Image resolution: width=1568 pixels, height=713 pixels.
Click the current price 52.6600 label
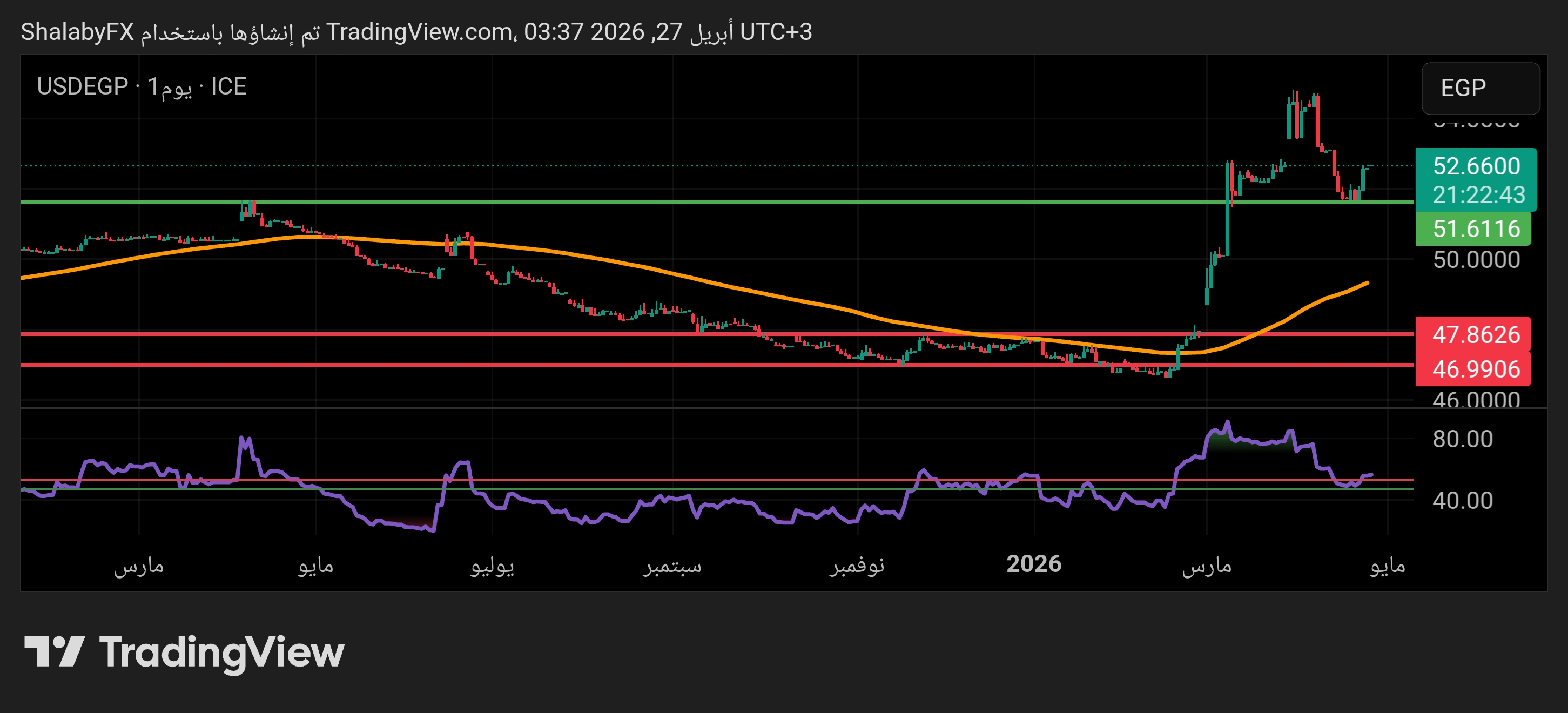1476,166
